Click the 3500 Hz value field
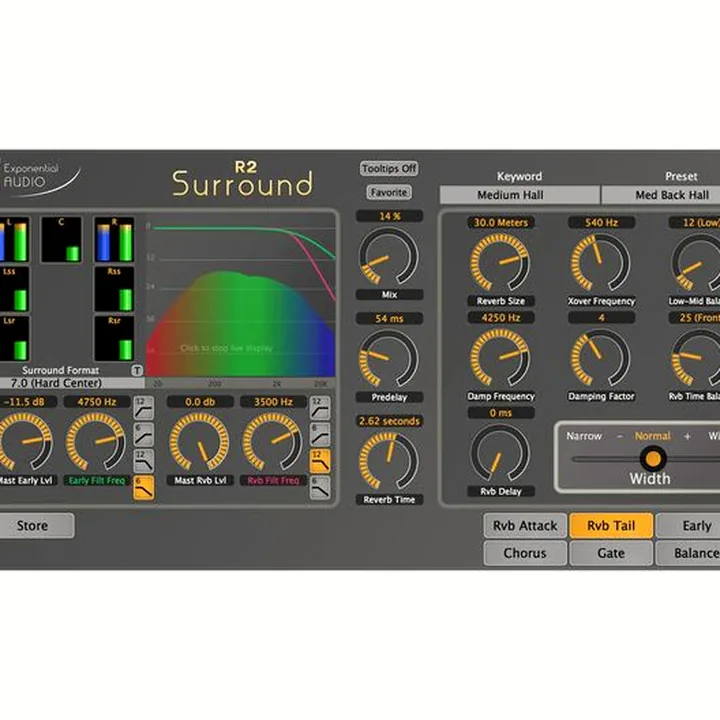Screen dimensions: 720x720 pos(273,402)
